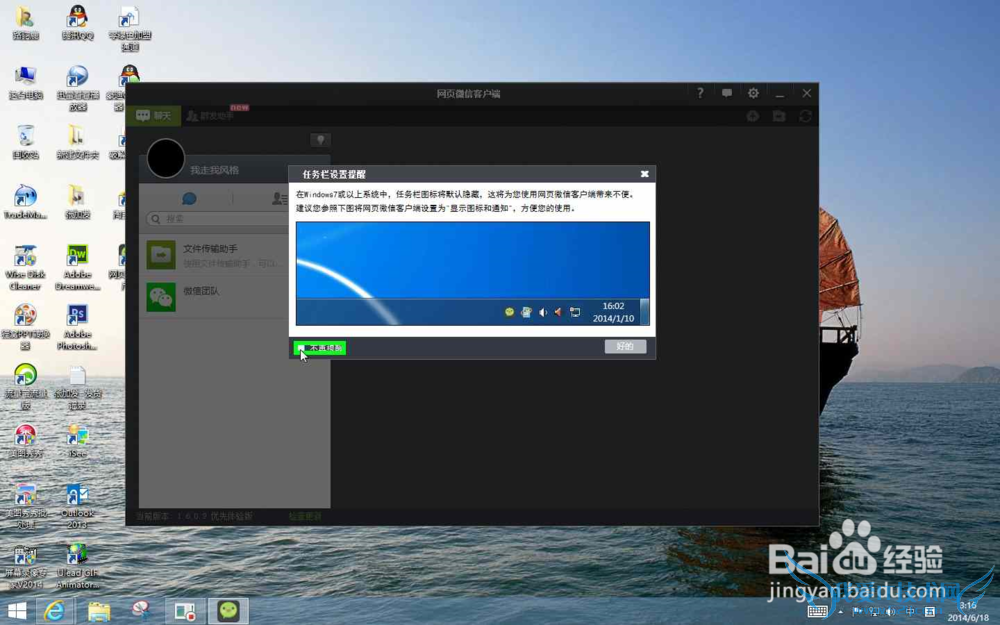
Task: Click the profile avatar circle
Action: tap(166, 158)
